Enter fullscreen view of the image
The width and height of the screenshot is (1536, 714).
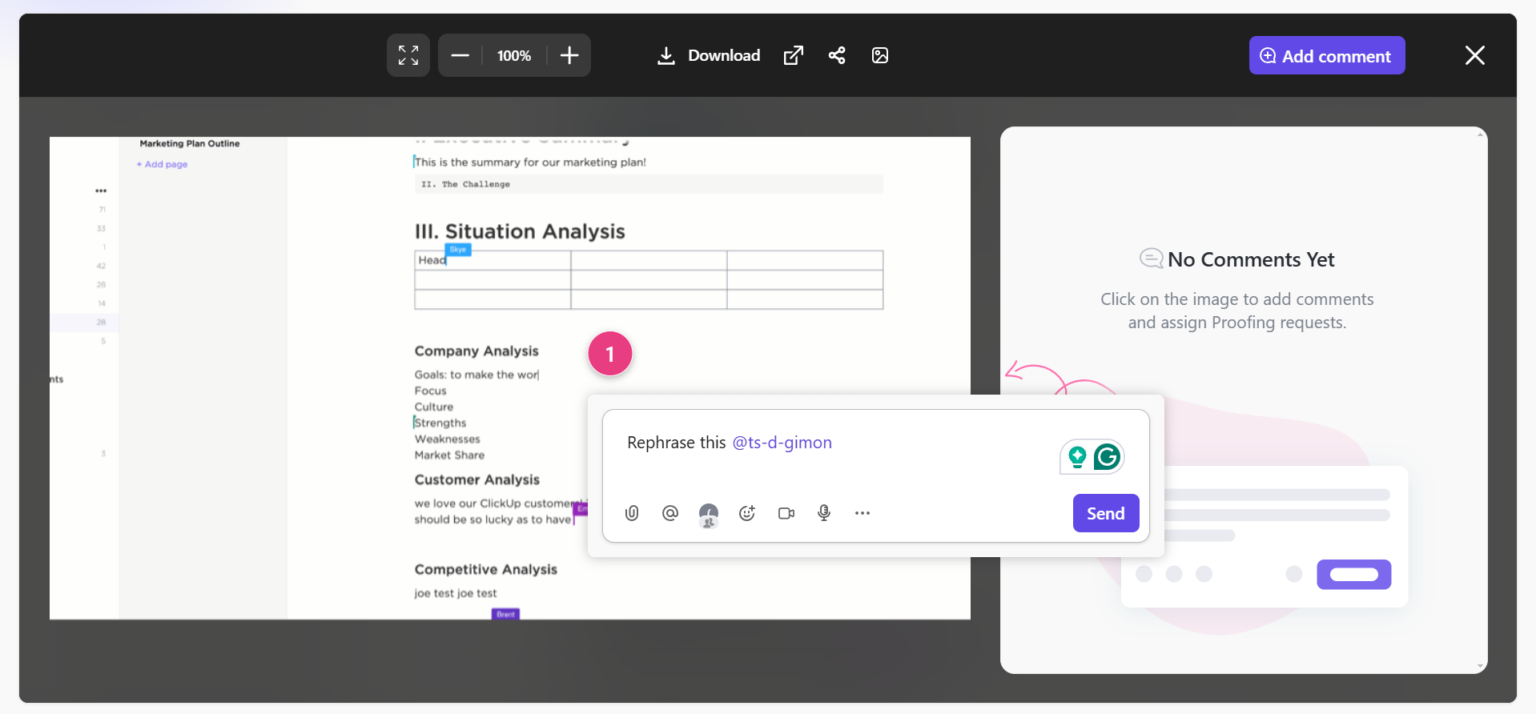[408, 55]
